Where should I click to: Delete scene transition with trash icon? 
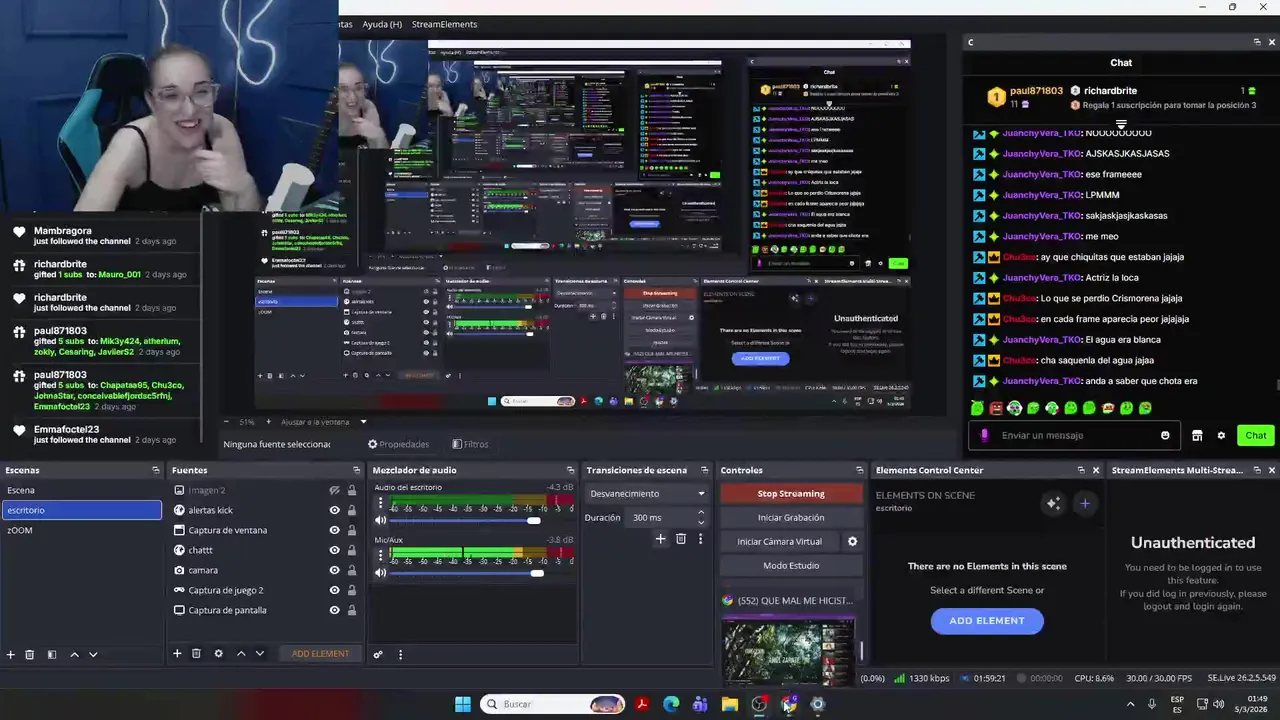point(681,539)
